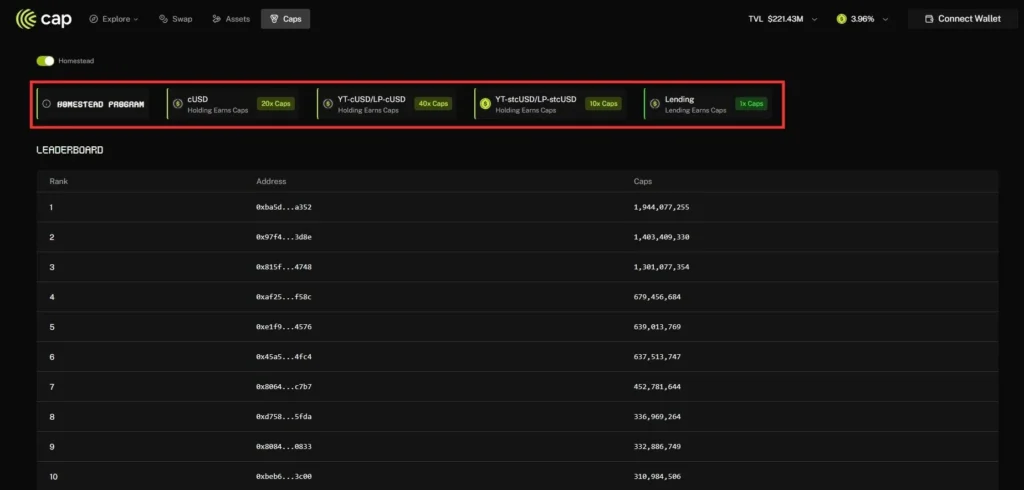Click the cUSD coin icon
Screen dimensions: 1024x490
click(x=178, y=104)
